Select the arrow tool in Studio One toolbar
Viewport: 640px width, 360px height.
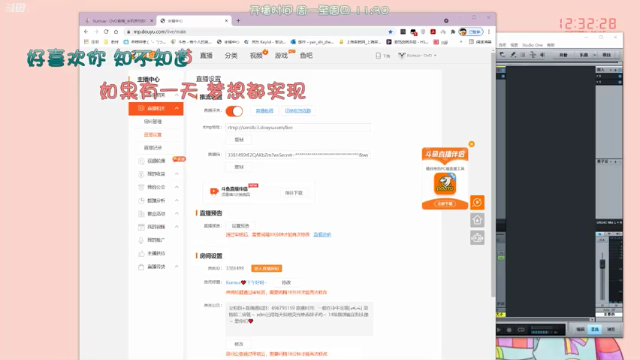(503, 55)
